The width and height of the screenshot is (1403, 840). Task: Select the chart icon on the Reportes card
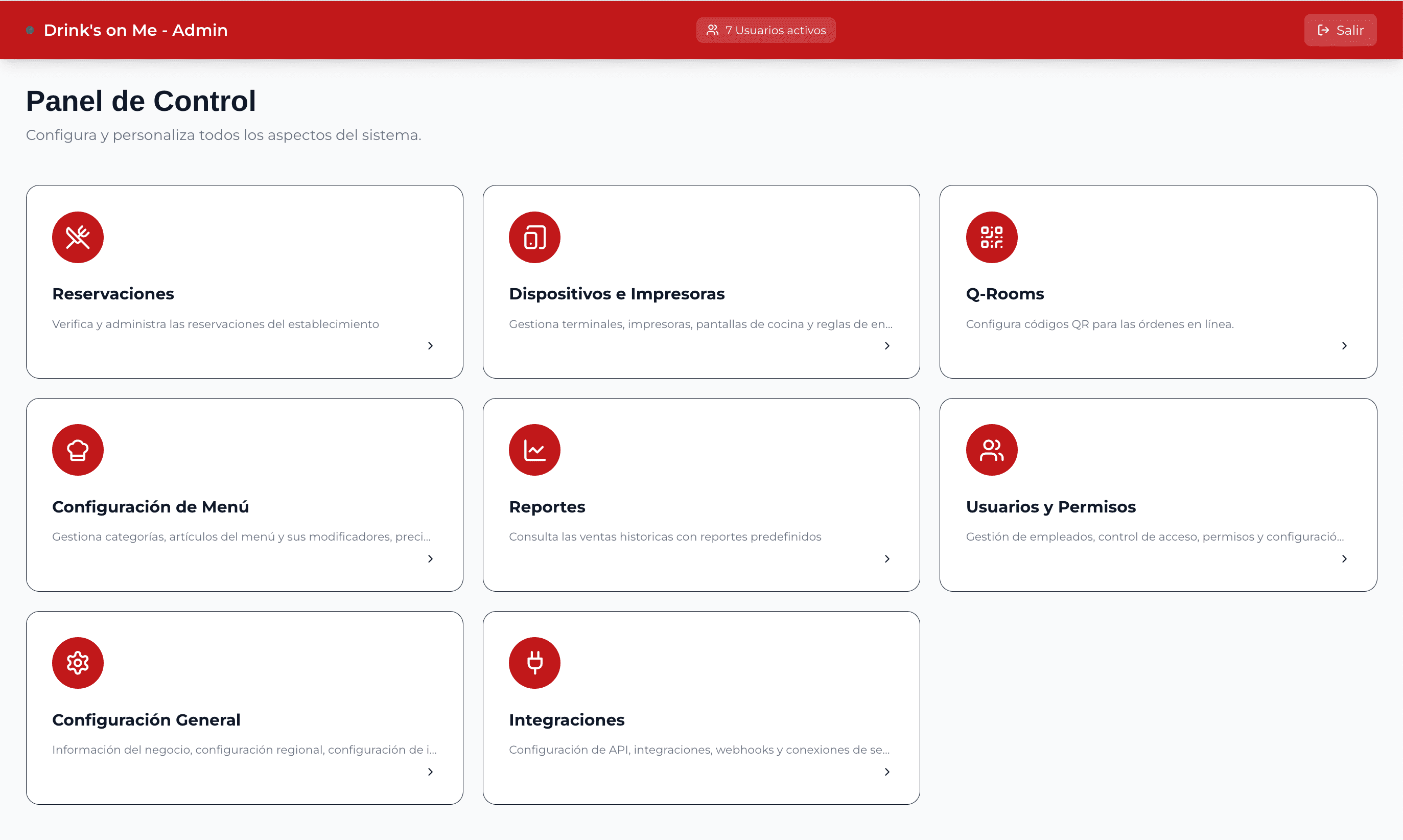534,450
